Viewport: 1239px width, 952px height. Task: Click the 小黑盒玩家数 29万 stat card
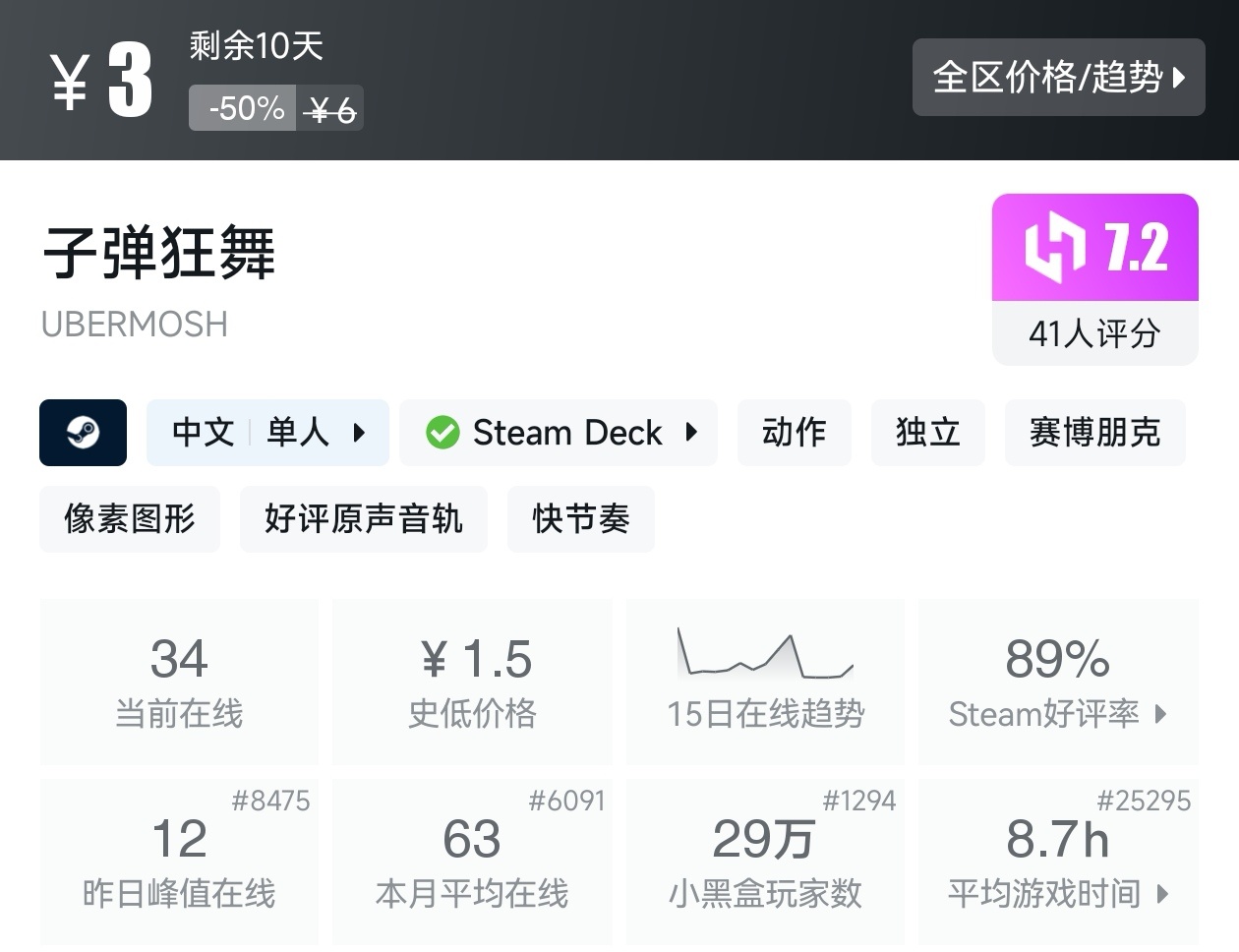(765, 863)
